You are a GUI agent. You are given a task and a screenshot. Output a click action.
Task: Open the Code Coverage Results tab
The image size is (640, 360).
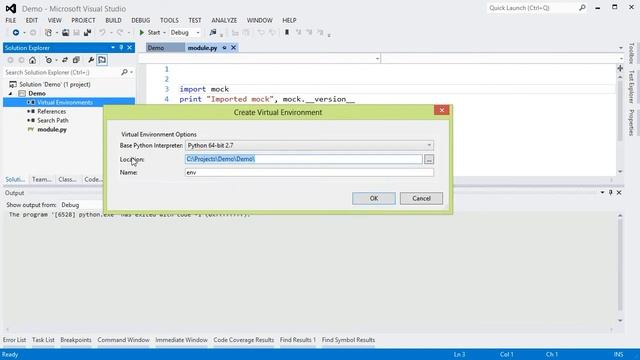coord(244,340)
